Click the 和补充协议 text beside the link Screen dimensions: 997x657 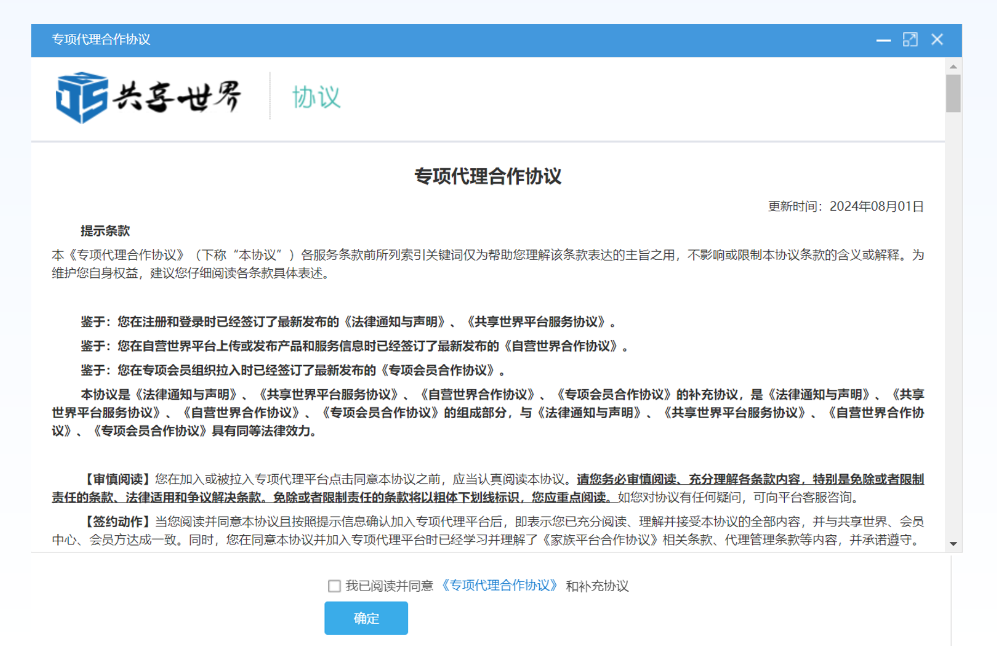pyautogui.click(x=597, y=586)
